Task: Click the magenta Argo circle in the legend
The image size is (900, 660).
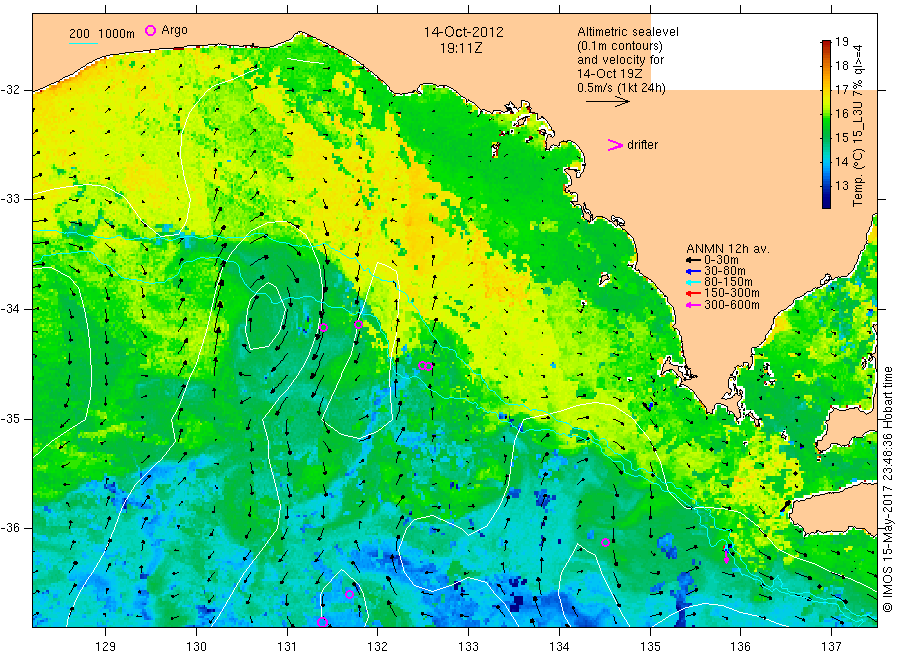Action: coord(150,30)
